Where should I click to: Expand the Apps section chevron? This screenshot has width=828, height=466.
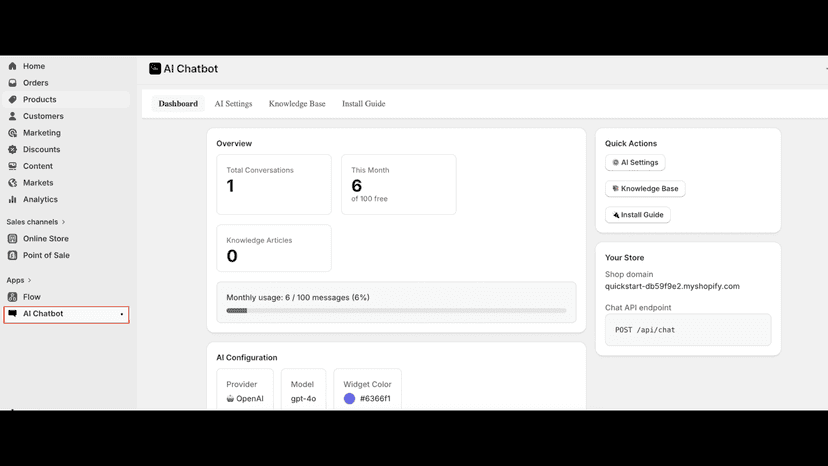[x=30, y=280]
